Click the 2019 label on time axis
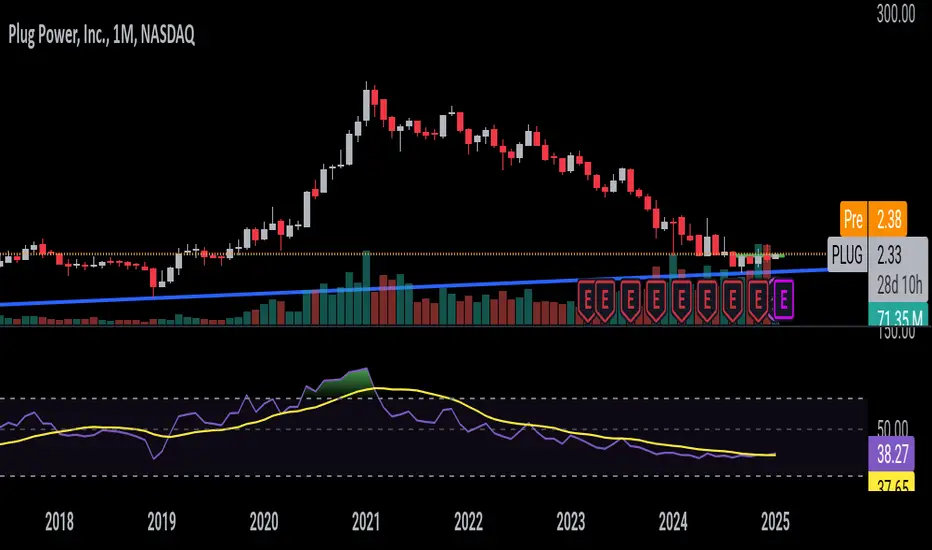 pyautogui.click(x=161, y=522)
